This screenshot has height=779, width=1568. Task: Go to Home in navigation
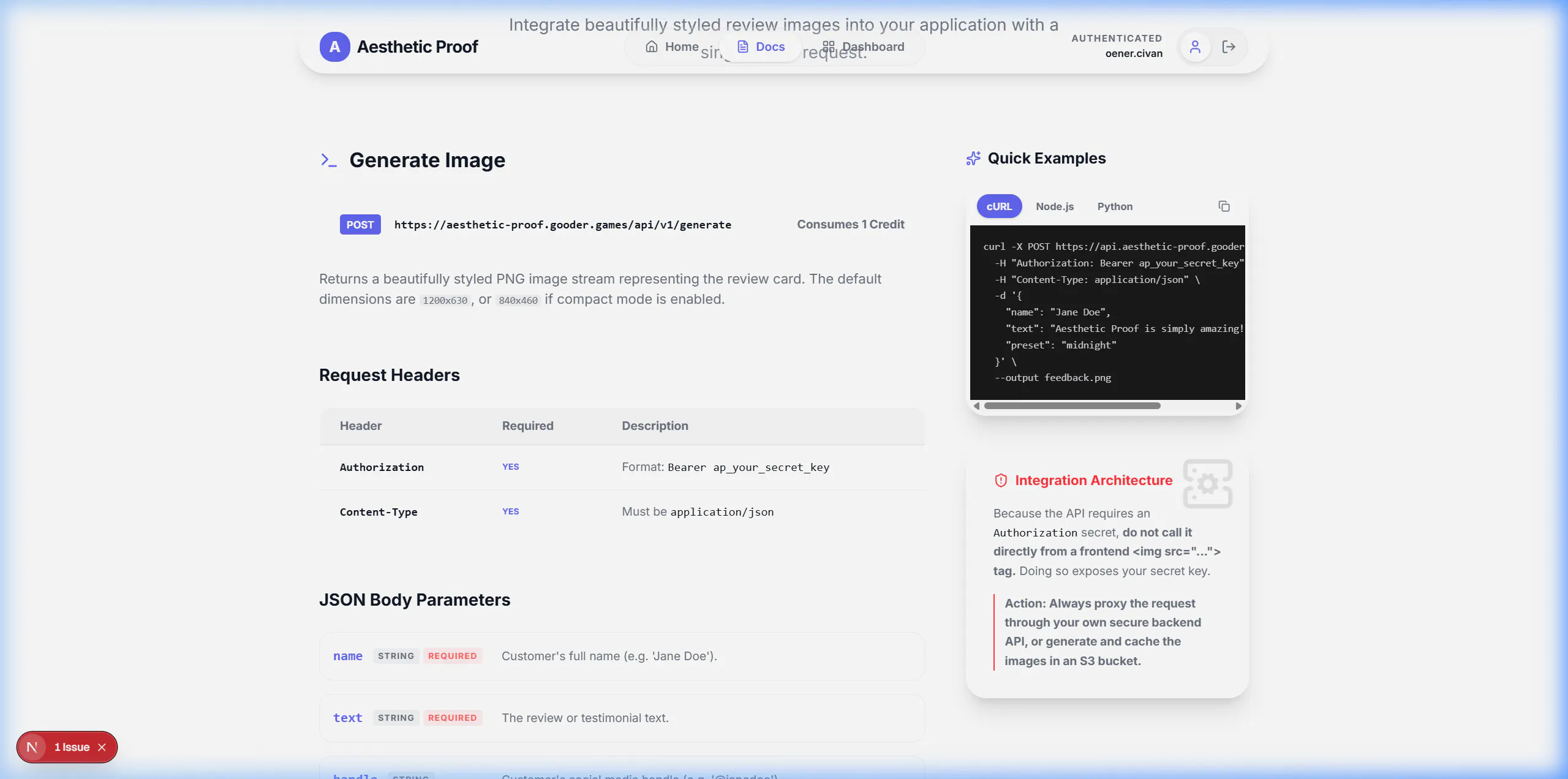672,47
